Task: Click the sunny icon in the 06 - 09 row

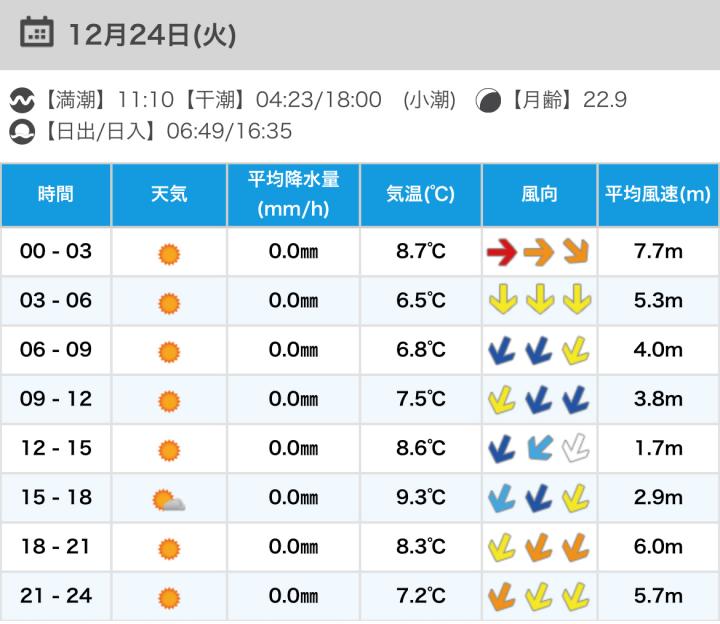Action: point(169,353)
